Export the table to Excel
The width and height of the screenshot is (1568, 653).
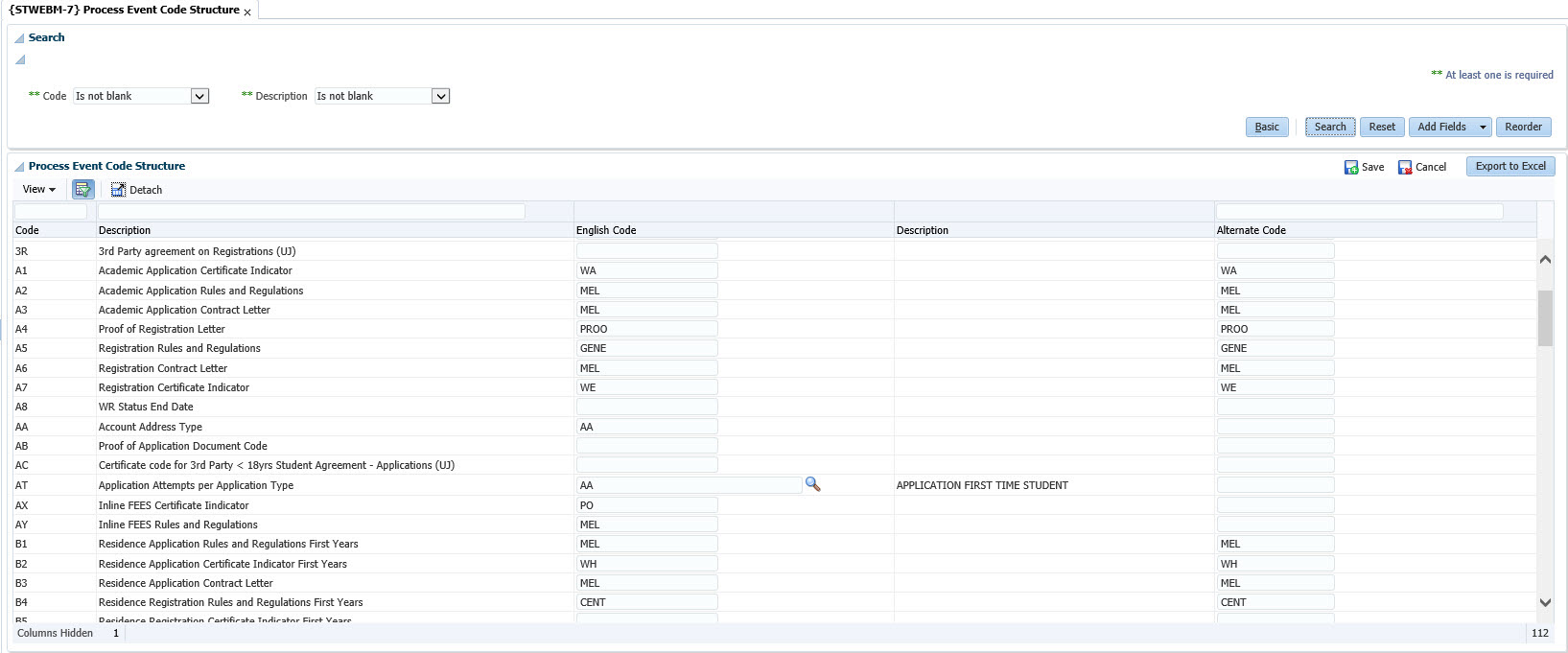(1510, 166)
